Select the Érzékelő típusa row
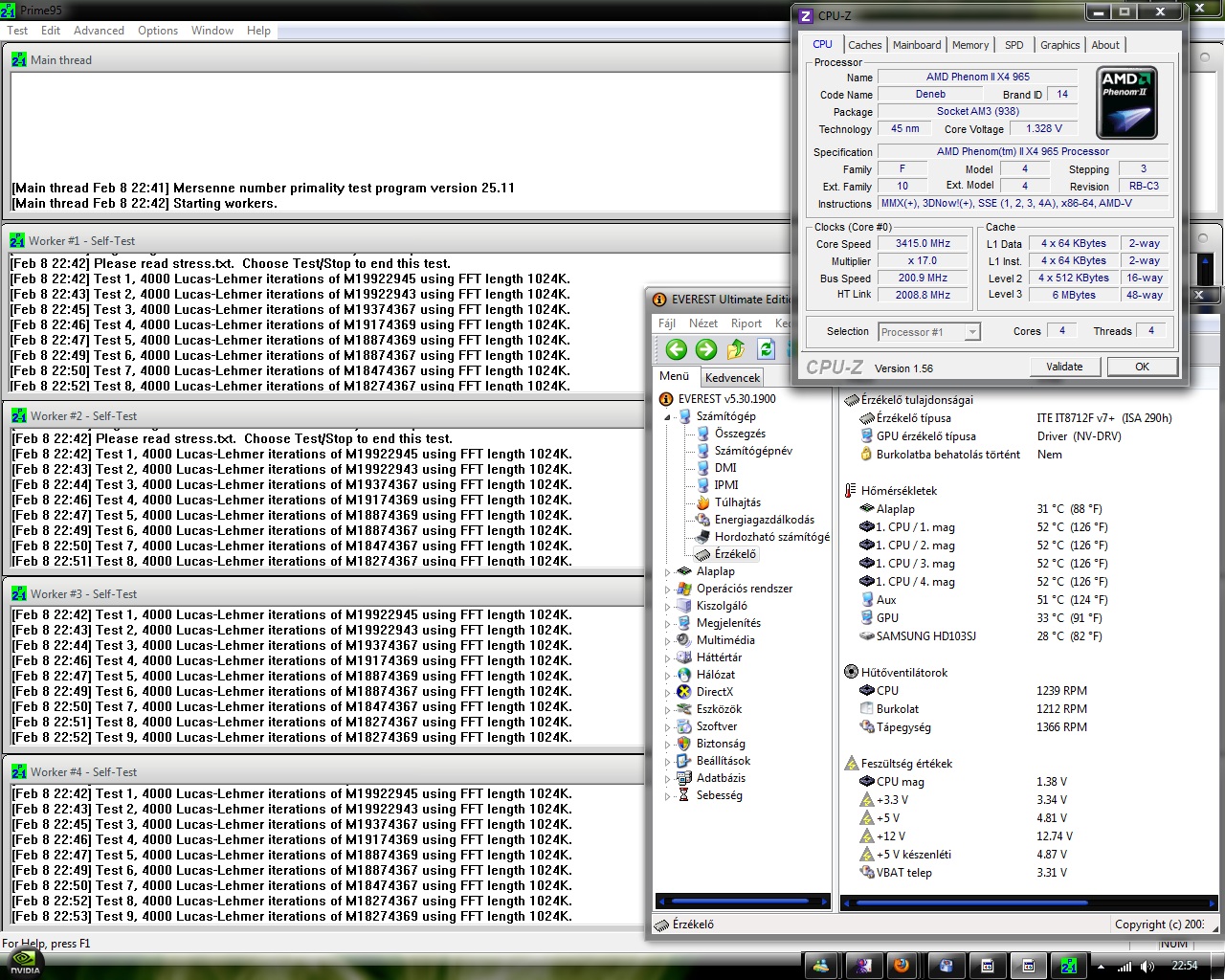1225x980 pixels. [1016, 418]
